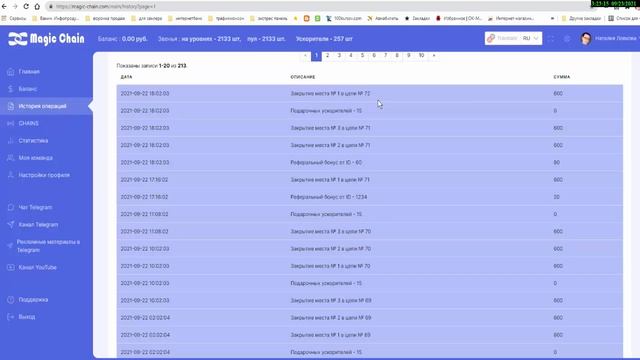The width and height of the screenshot is (640, 360).
Task: Go to pagination page 3
Action: pyautogui.click(x=339, y=56)
